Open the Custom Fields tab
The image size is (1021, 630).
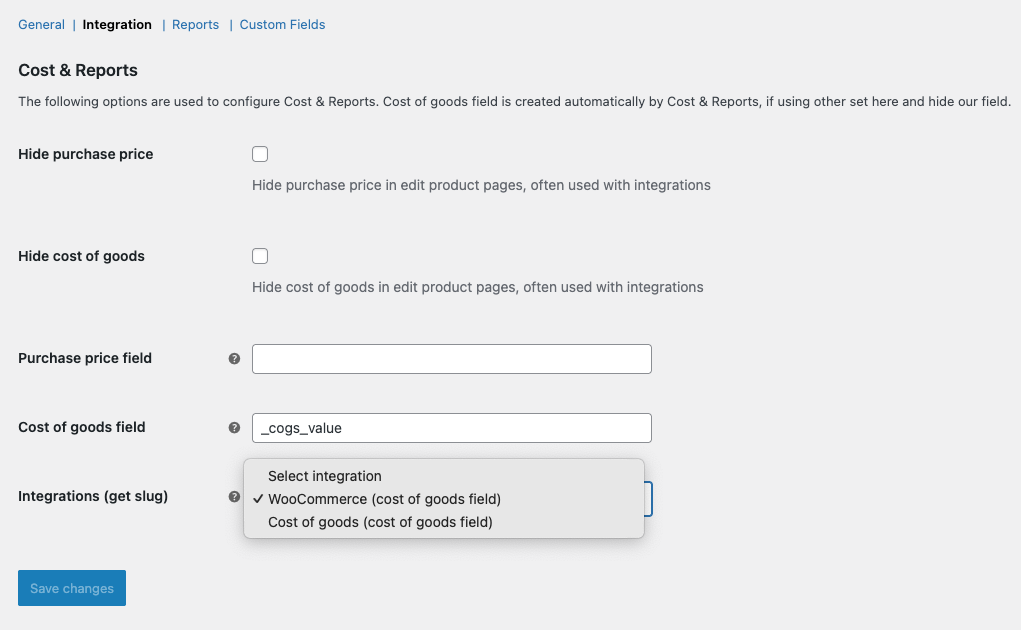pos(282,25)
